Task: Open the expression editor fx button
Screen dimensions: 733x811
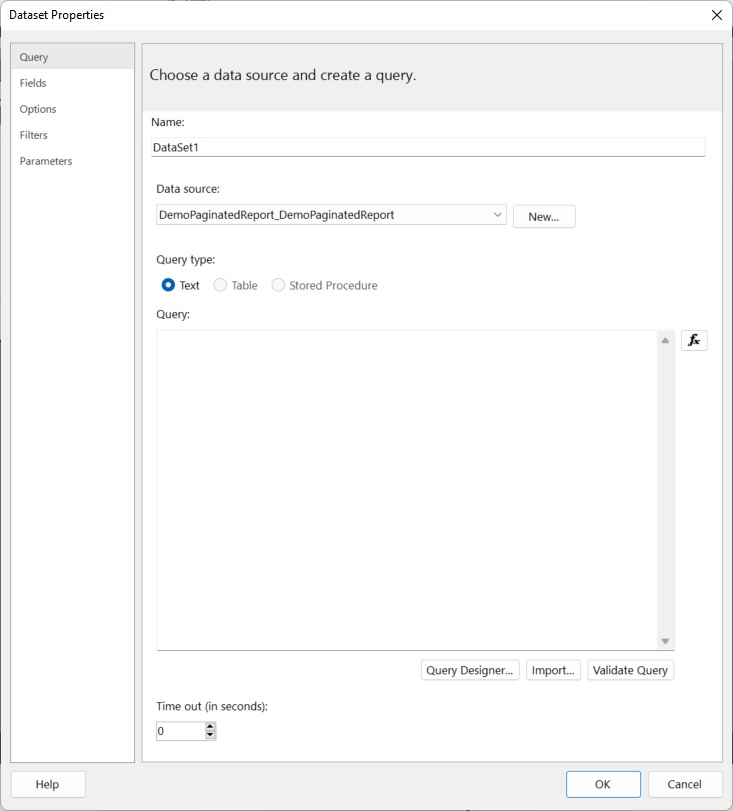Action: [x=694, y=340]
